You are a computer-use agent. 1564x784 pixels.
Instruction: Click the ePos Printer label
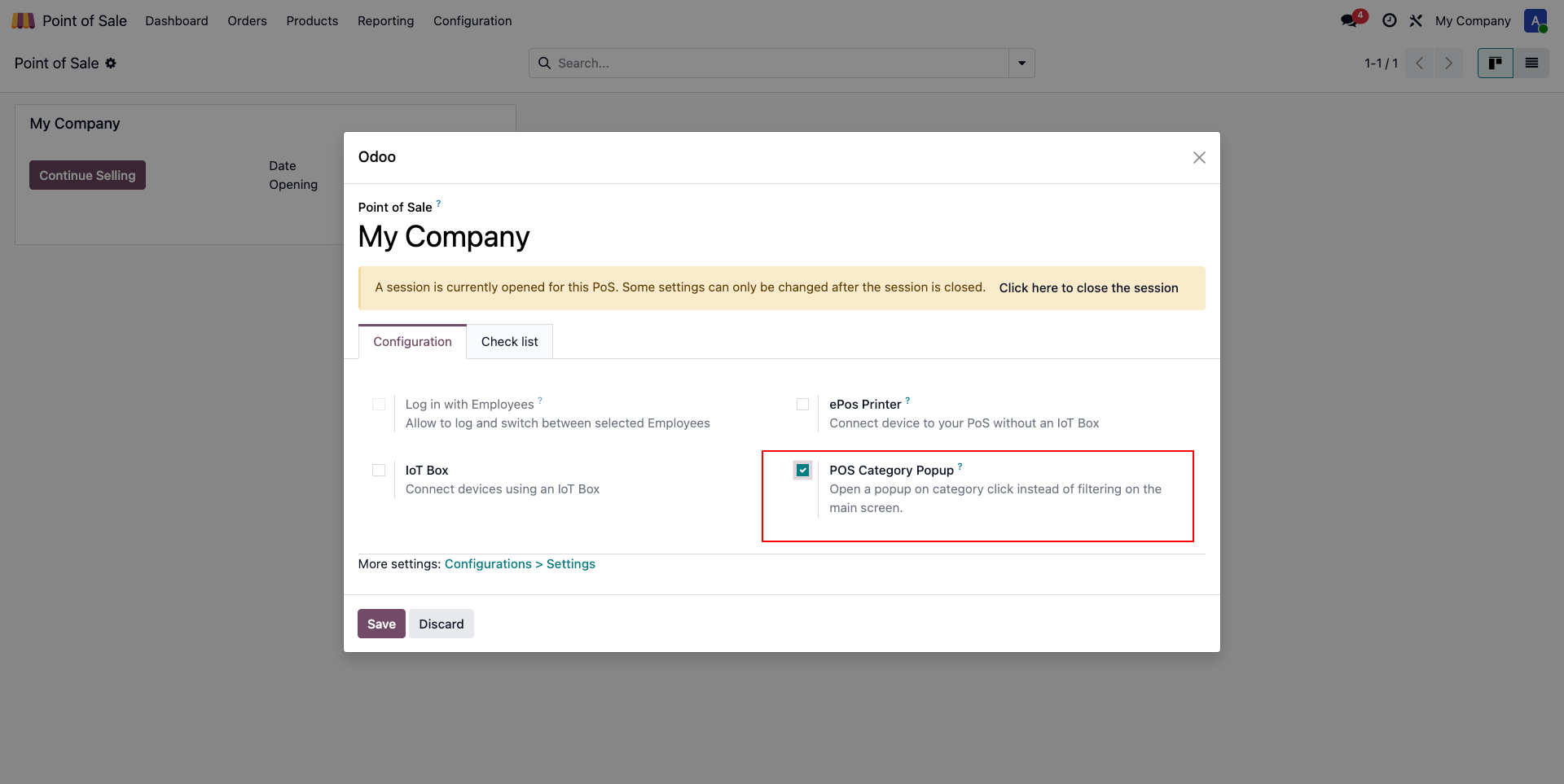pos(865,404)
